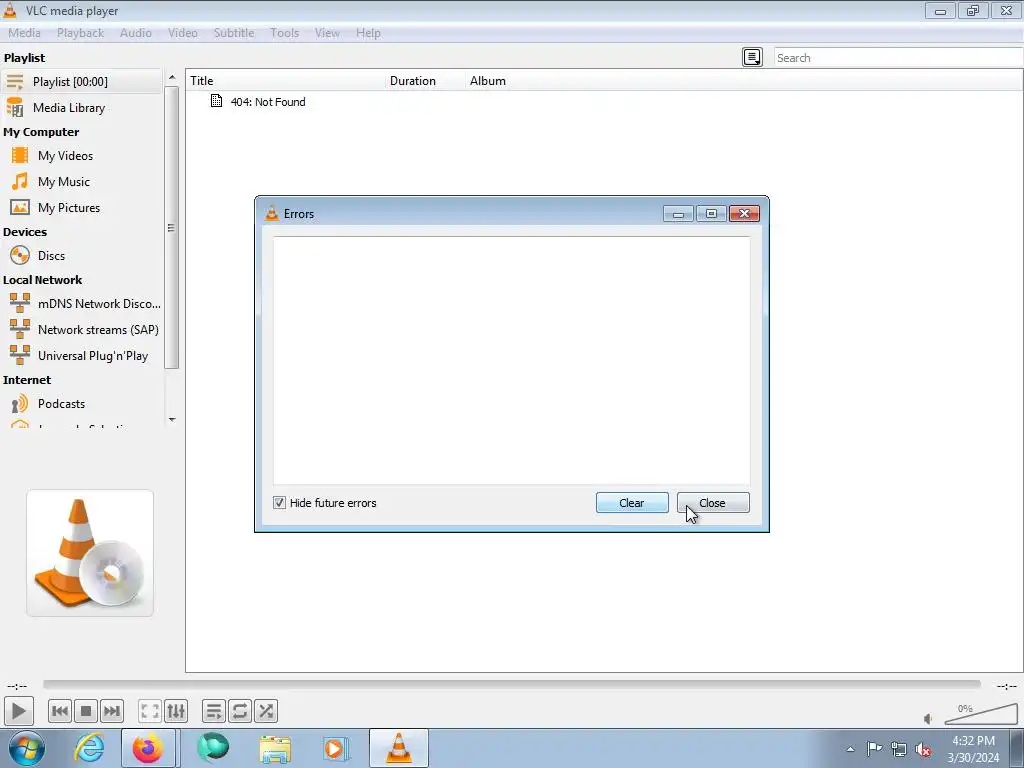Click sidebar scroll down arrow
The image size is (1024, 768).
(x=172, y=420)
